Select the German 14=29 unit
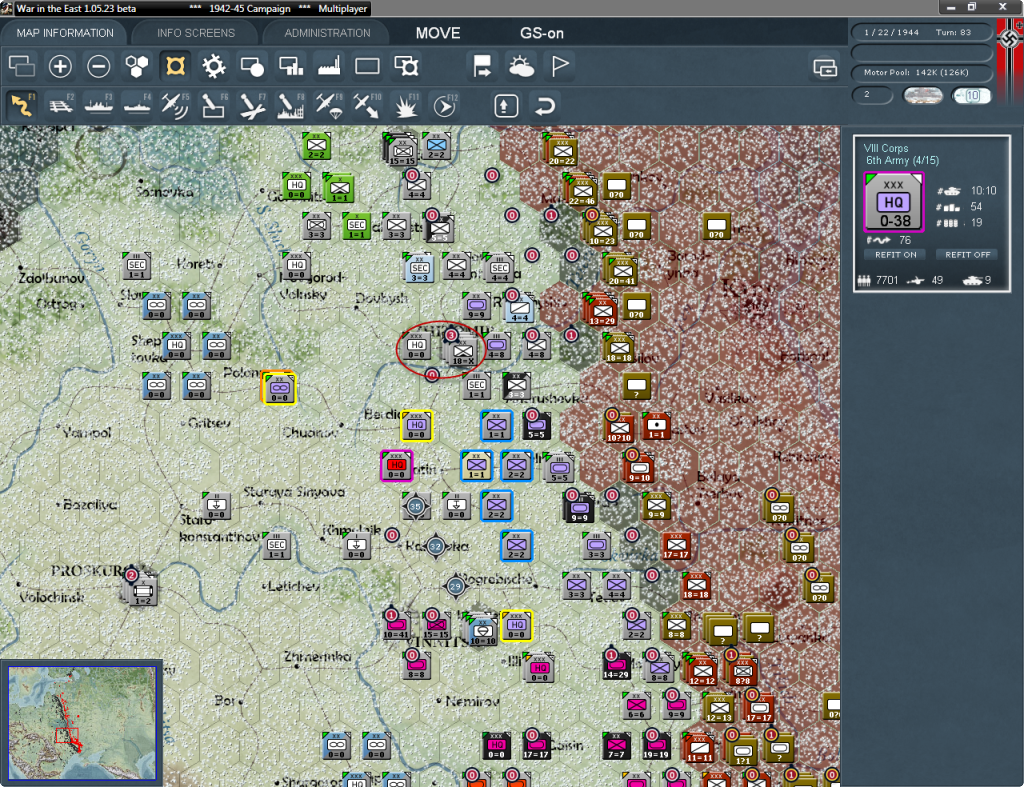The height and width of the screenshot is (787, 1024). pyautogui.click(x=616, y=667)
